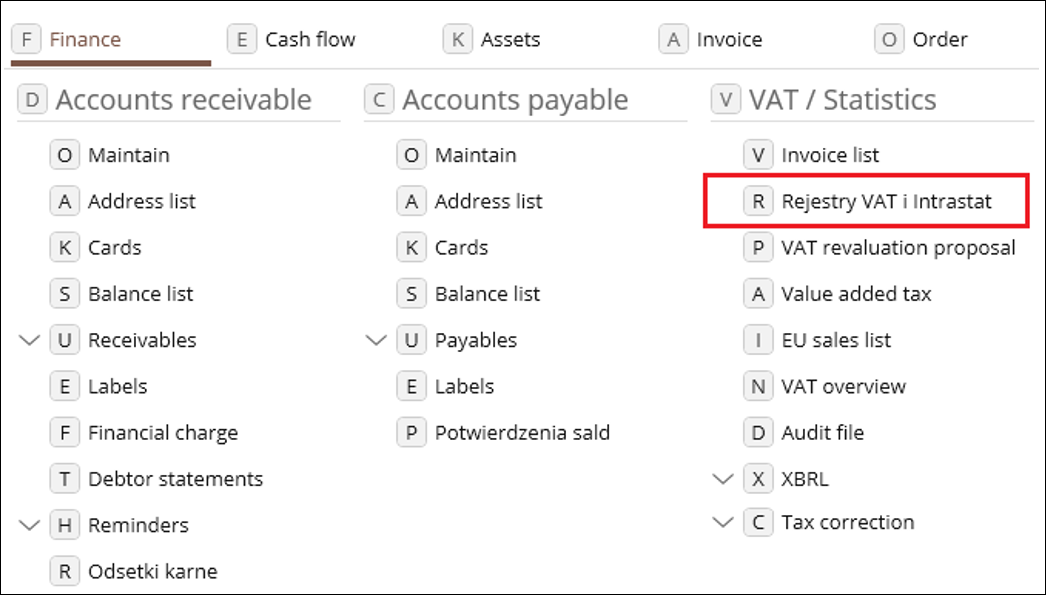
Task: Expand the XBRL chevron
Action: 723,479
